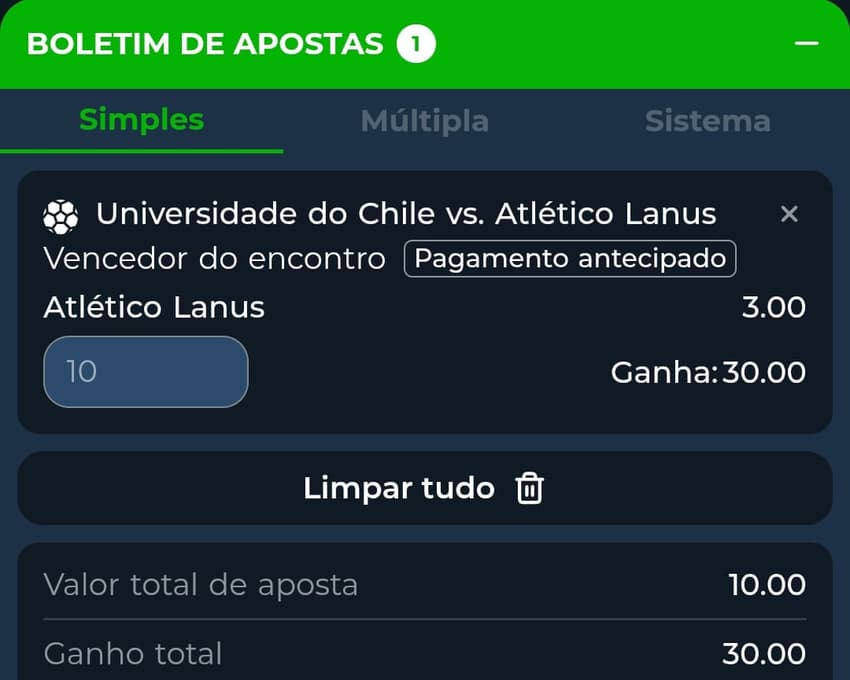This screenshot has width=850, height=680.
Task: Open the Sistema tab
Action: (707, 120)
